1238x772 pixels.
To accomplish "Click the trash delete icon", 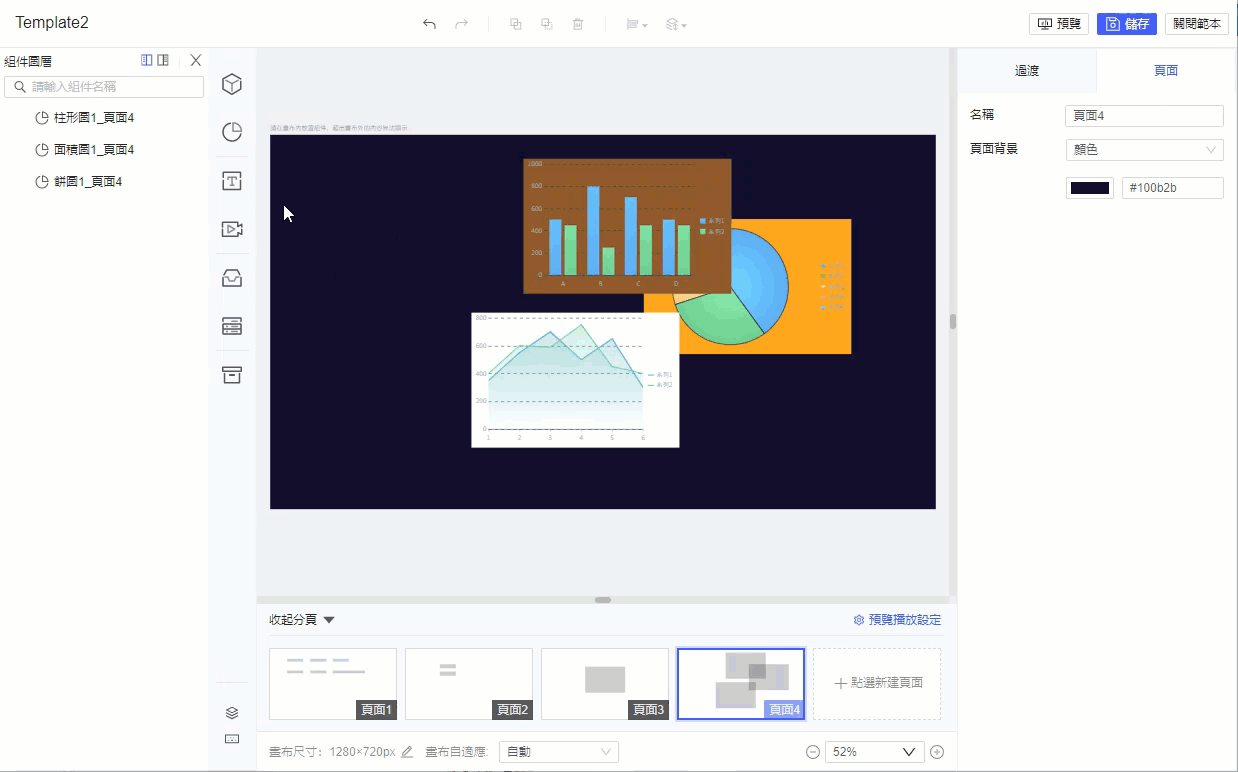I will point(578,24).
